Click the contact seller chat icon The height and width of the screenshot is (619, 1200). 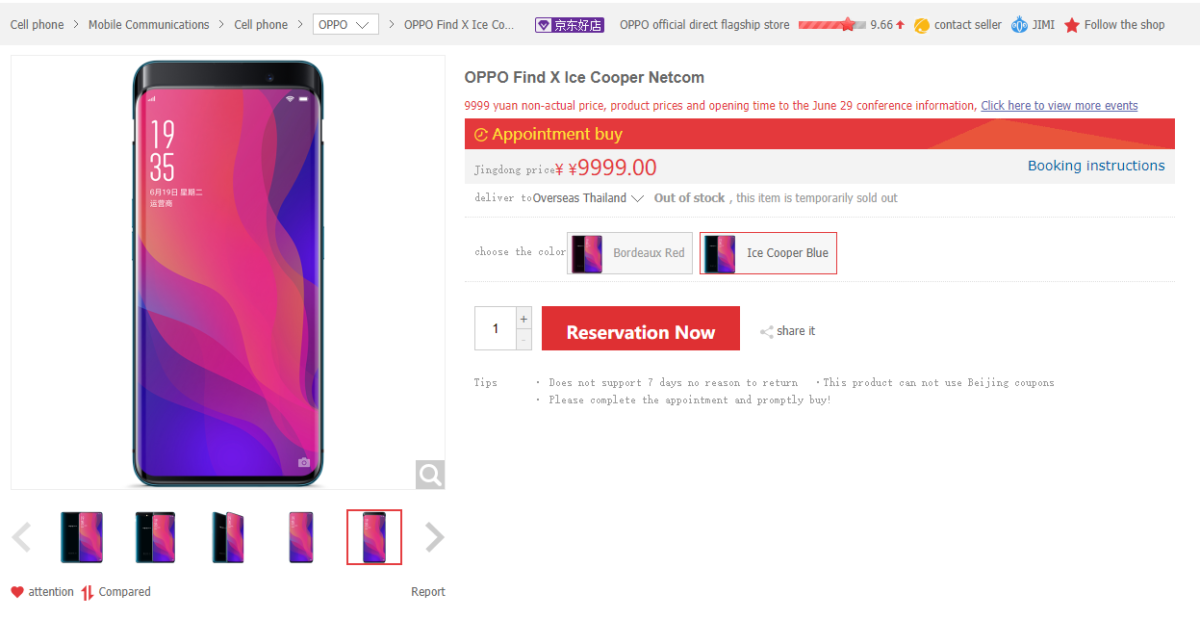coord(921,25)
